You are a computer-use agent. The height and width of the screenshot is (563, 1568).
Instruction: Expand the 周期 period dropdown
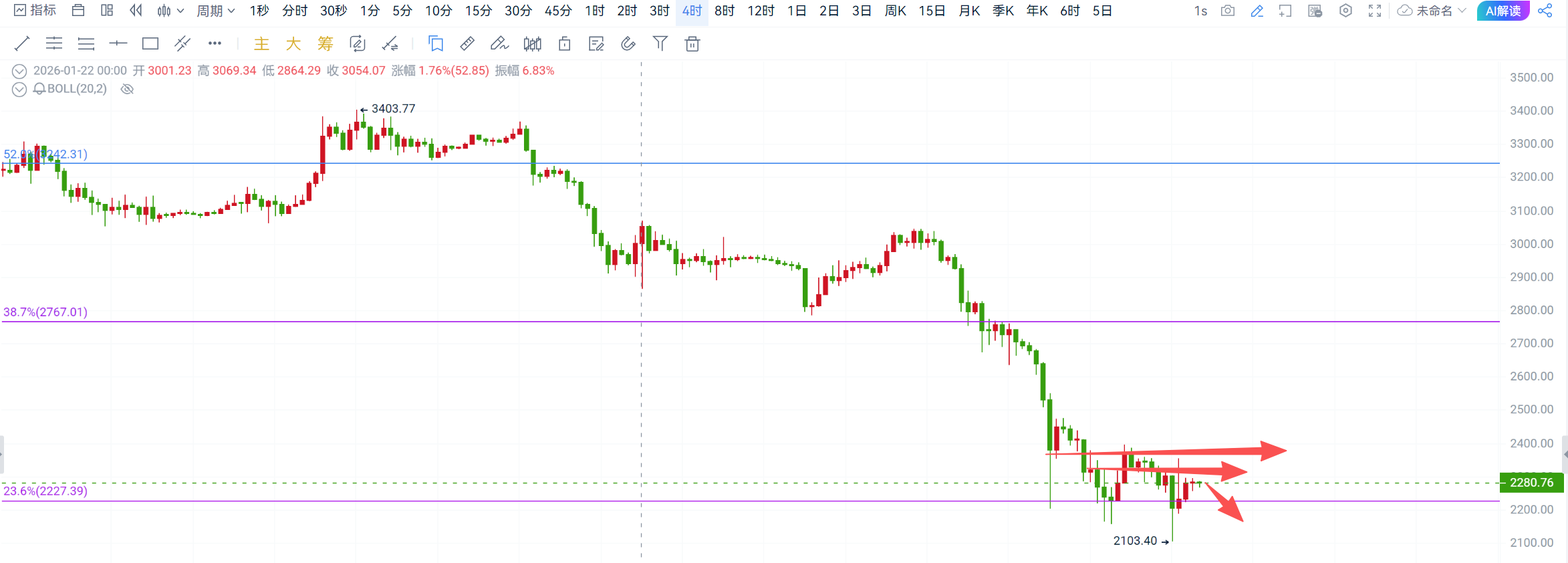[x=216, y=11]
